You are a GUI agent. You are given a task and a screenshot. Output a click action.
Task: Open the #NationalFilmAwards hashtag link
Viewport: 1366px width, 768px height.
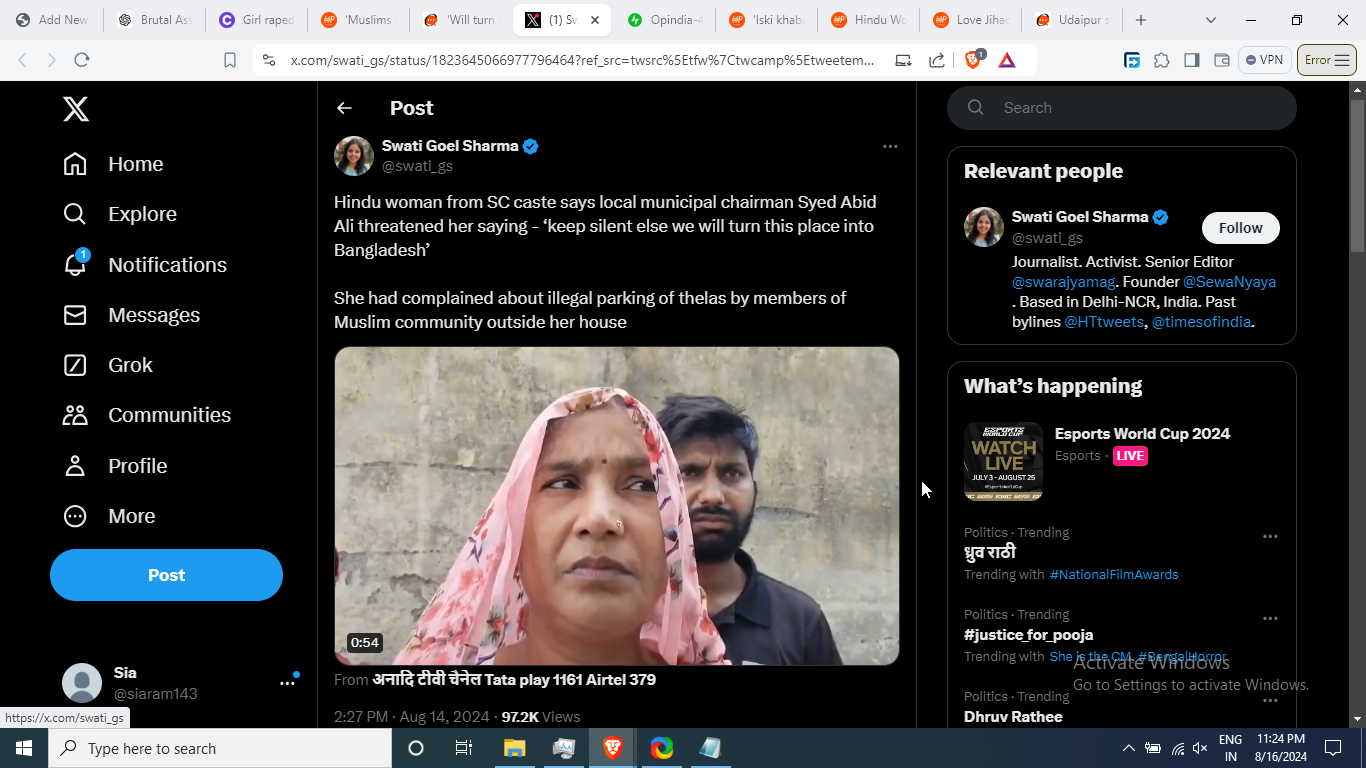(x=1114, y=575)
